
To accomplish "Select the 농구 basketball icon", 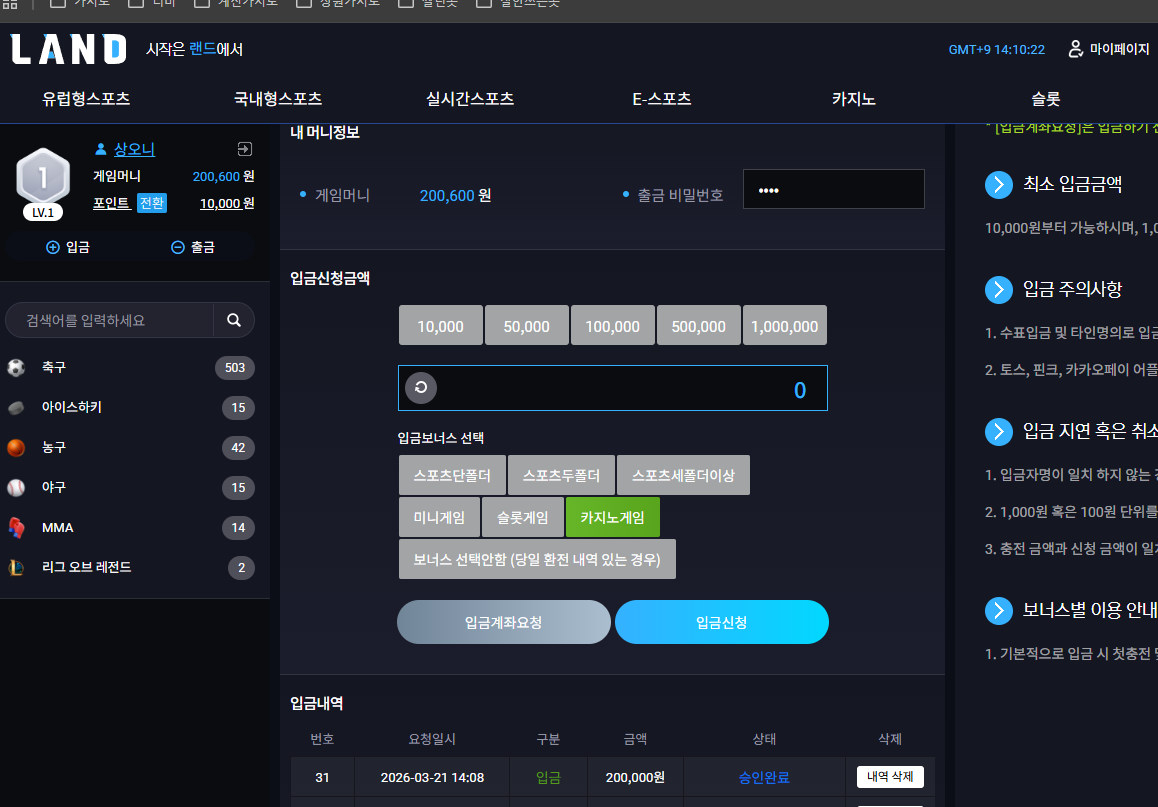I will [x=16, y=447].
